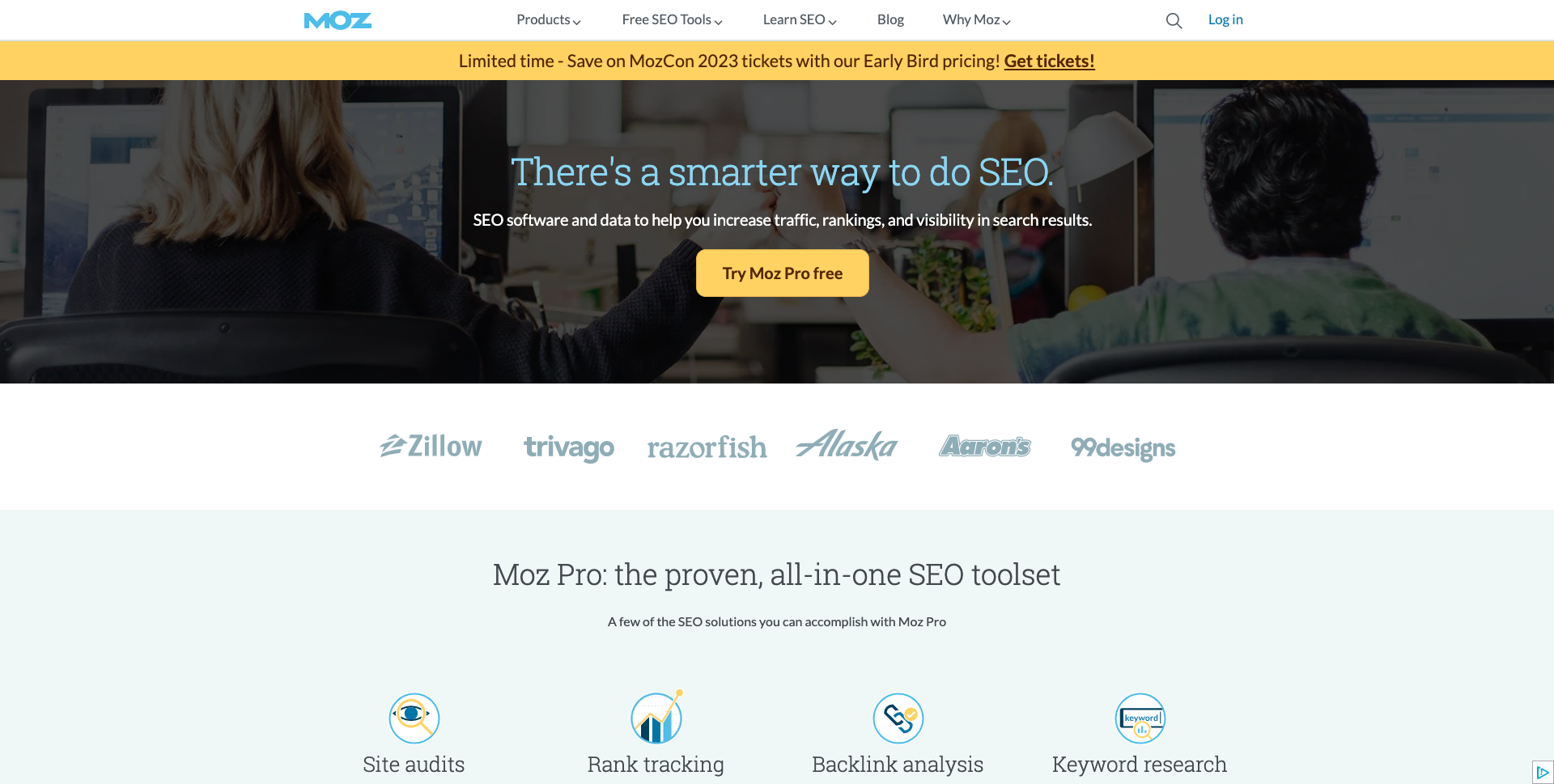Open the Blog menu item
This screenshot has width=1554, height=784.
pos(890,19)
